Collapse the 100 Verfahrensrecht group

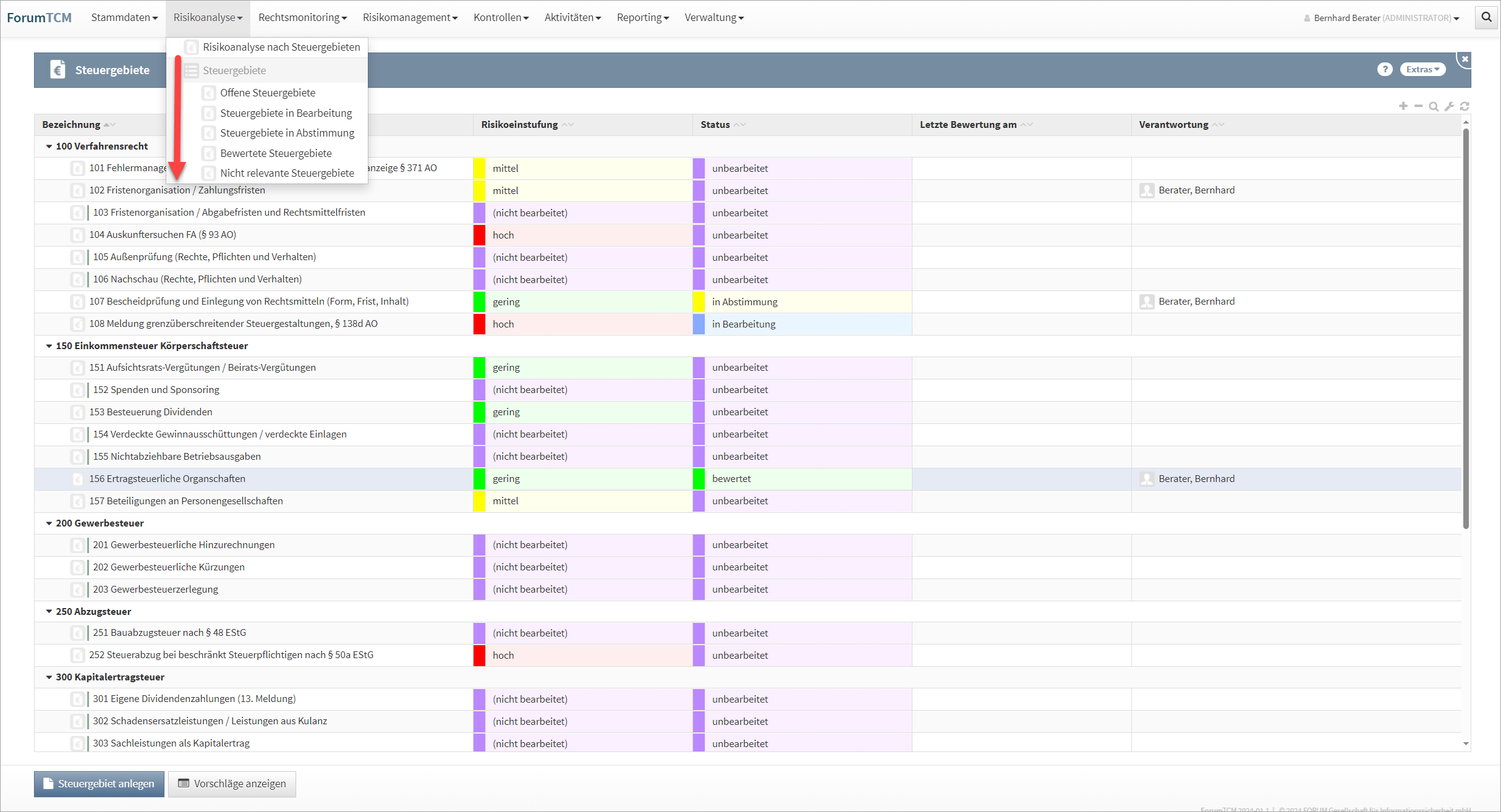[49, 146]
